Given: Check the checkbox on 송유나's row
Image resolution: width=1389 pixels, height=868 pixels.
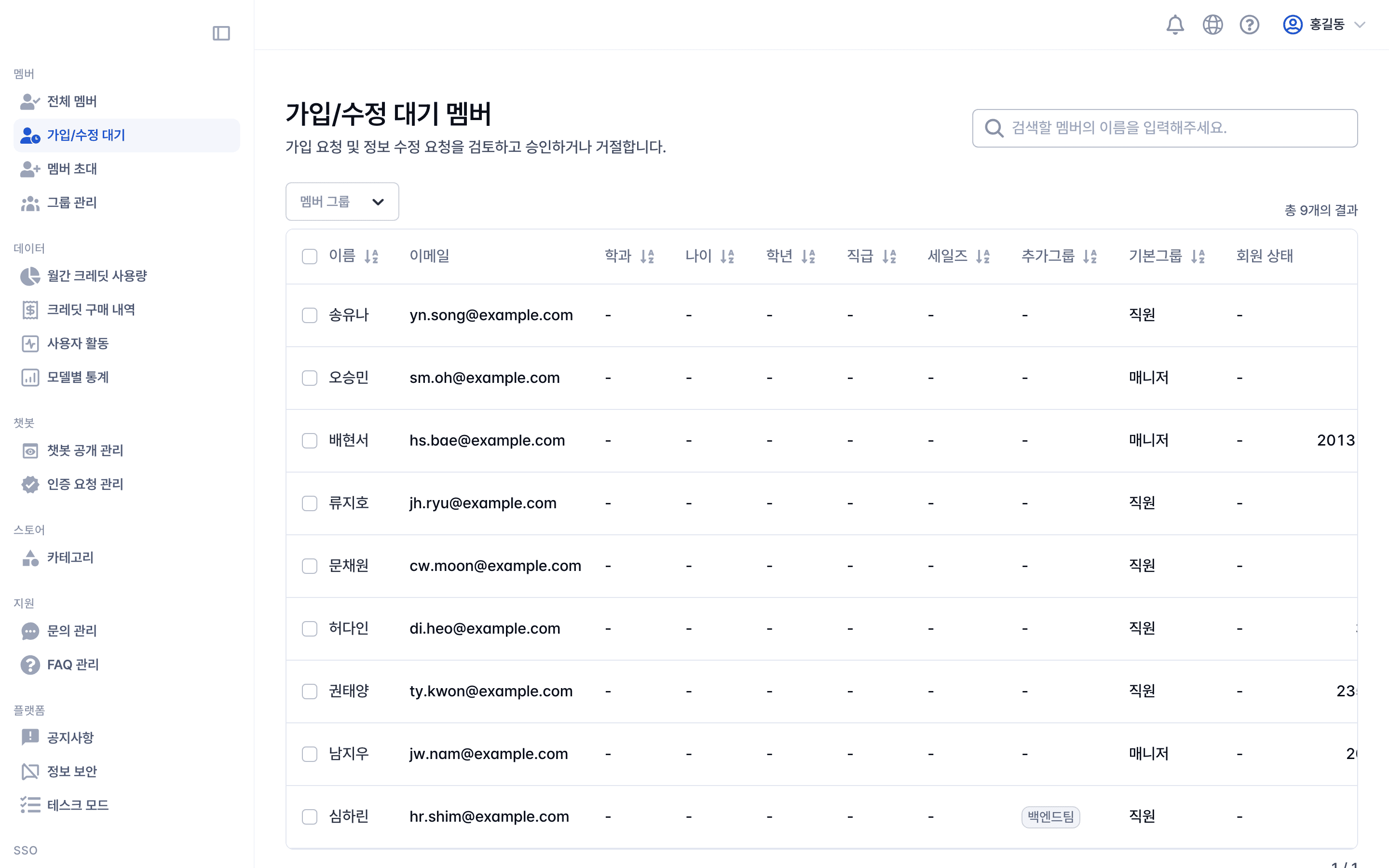Looking at the screenshot, I should pyautogui.click(x=310, y=314).
